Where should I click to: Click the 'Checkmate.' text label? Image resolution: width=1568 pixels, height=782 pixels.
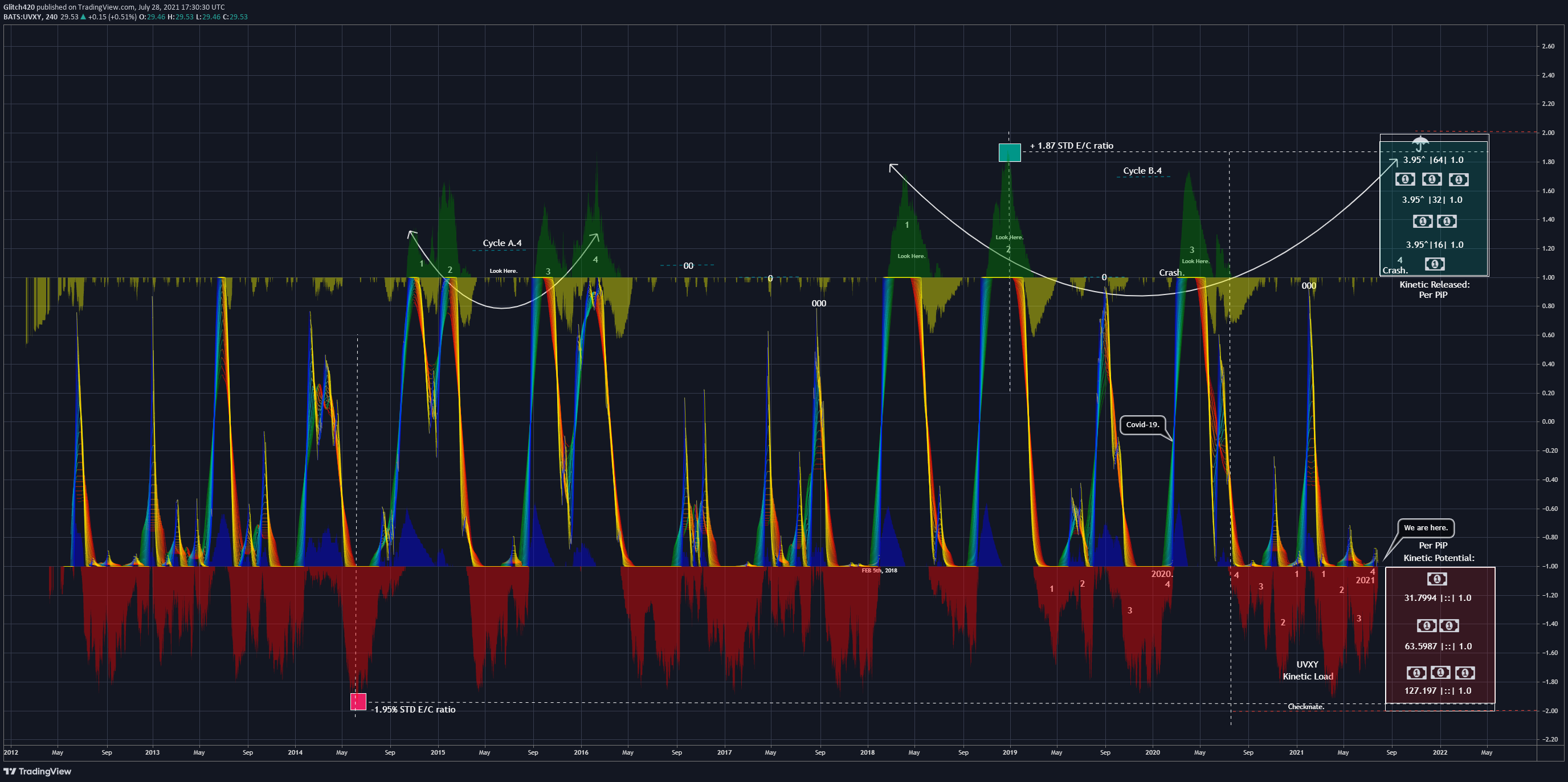(1306, 707)
